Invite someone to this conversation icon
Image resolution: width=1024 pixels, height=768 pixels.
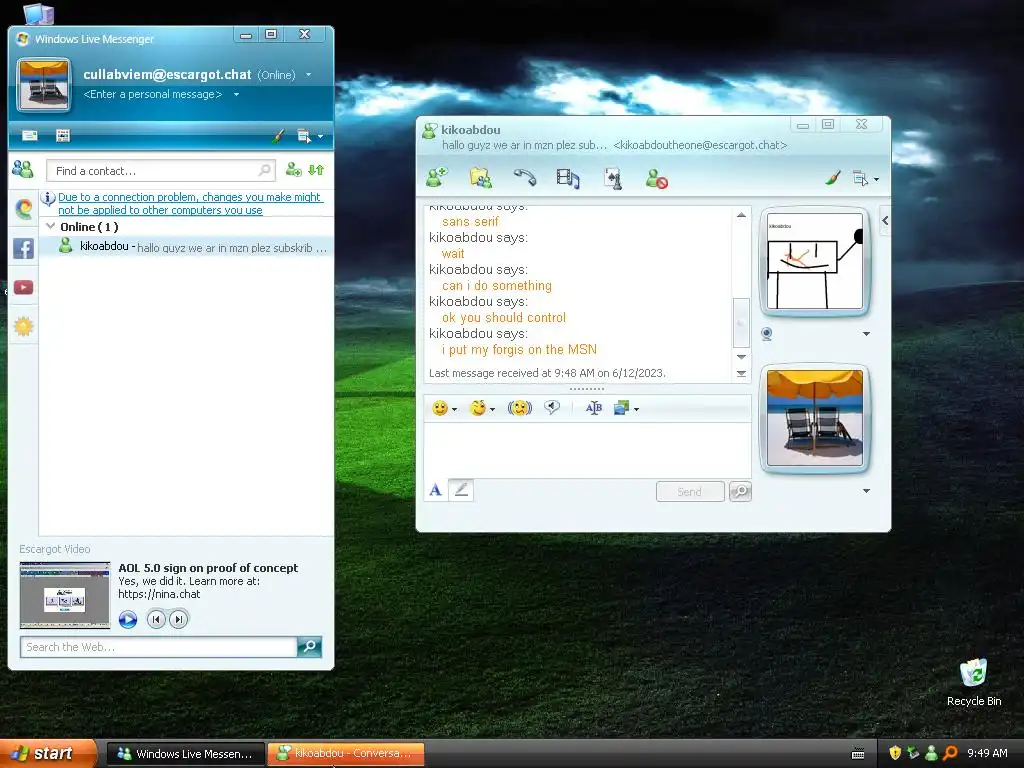436,178
